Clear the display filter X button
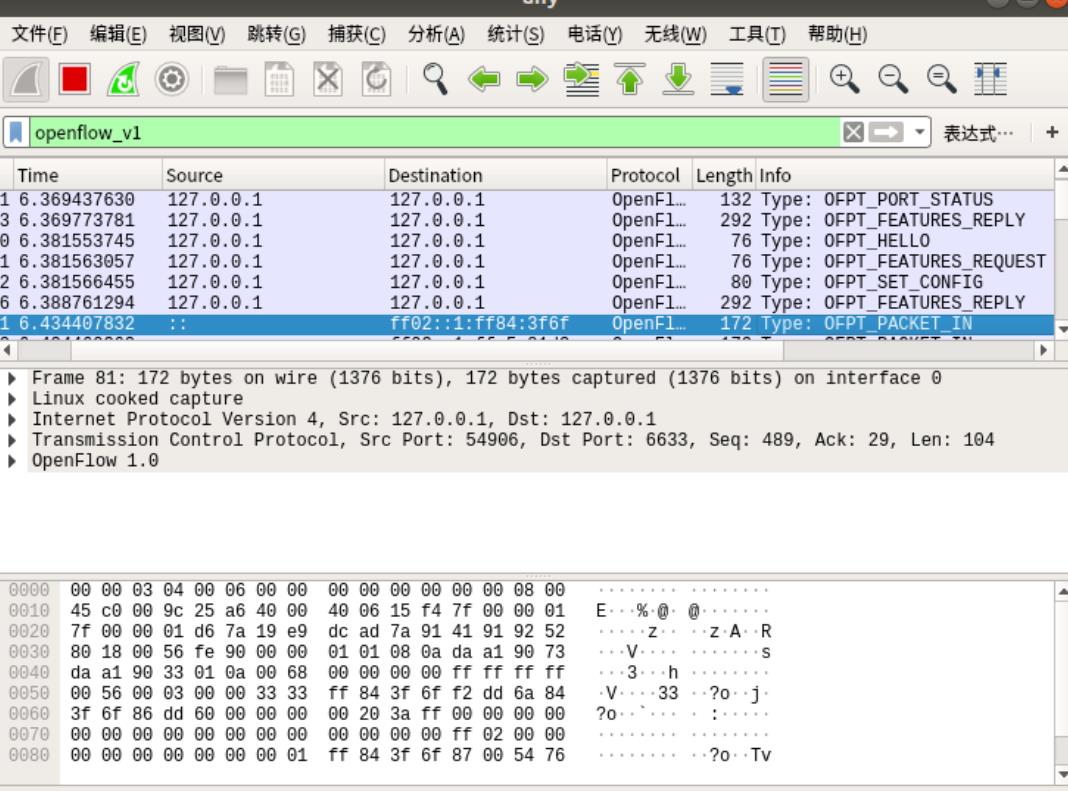 coord(853,132)
